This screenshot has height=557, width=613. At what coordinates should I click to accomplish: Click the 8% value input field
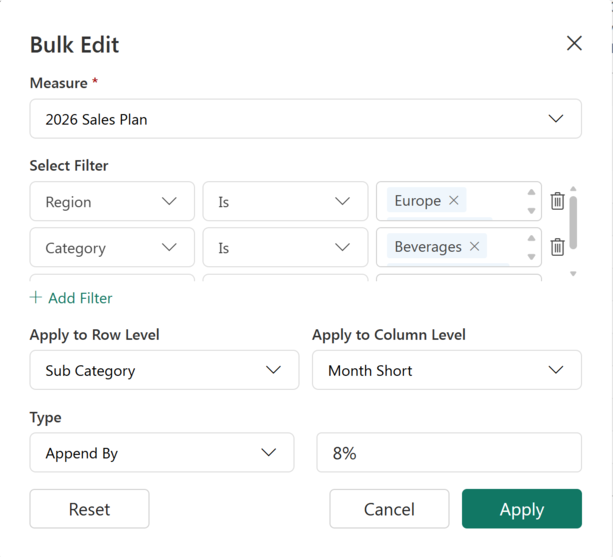449,452
